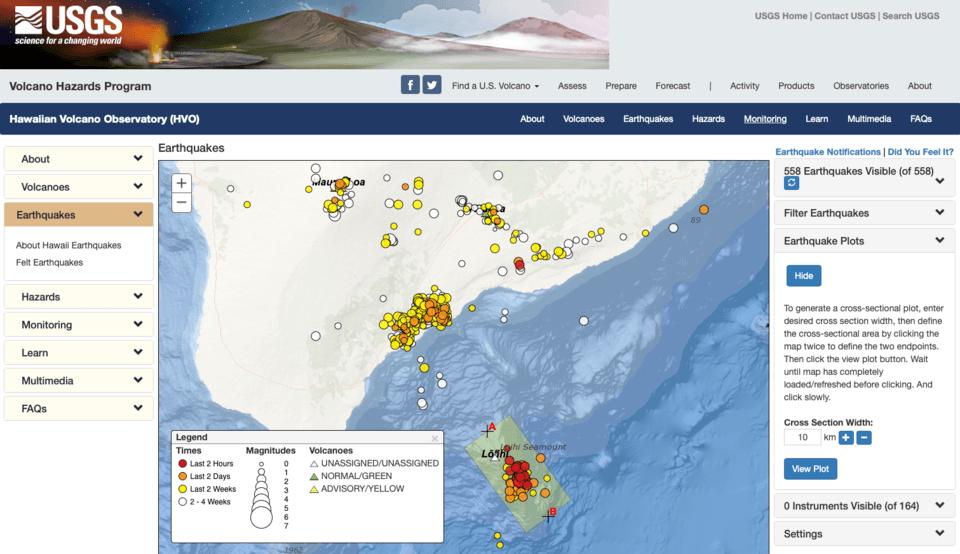This screenshot has height=554, width=960.
Task: Open the Felt Earthquakes link
Action: tap(50, 263)
